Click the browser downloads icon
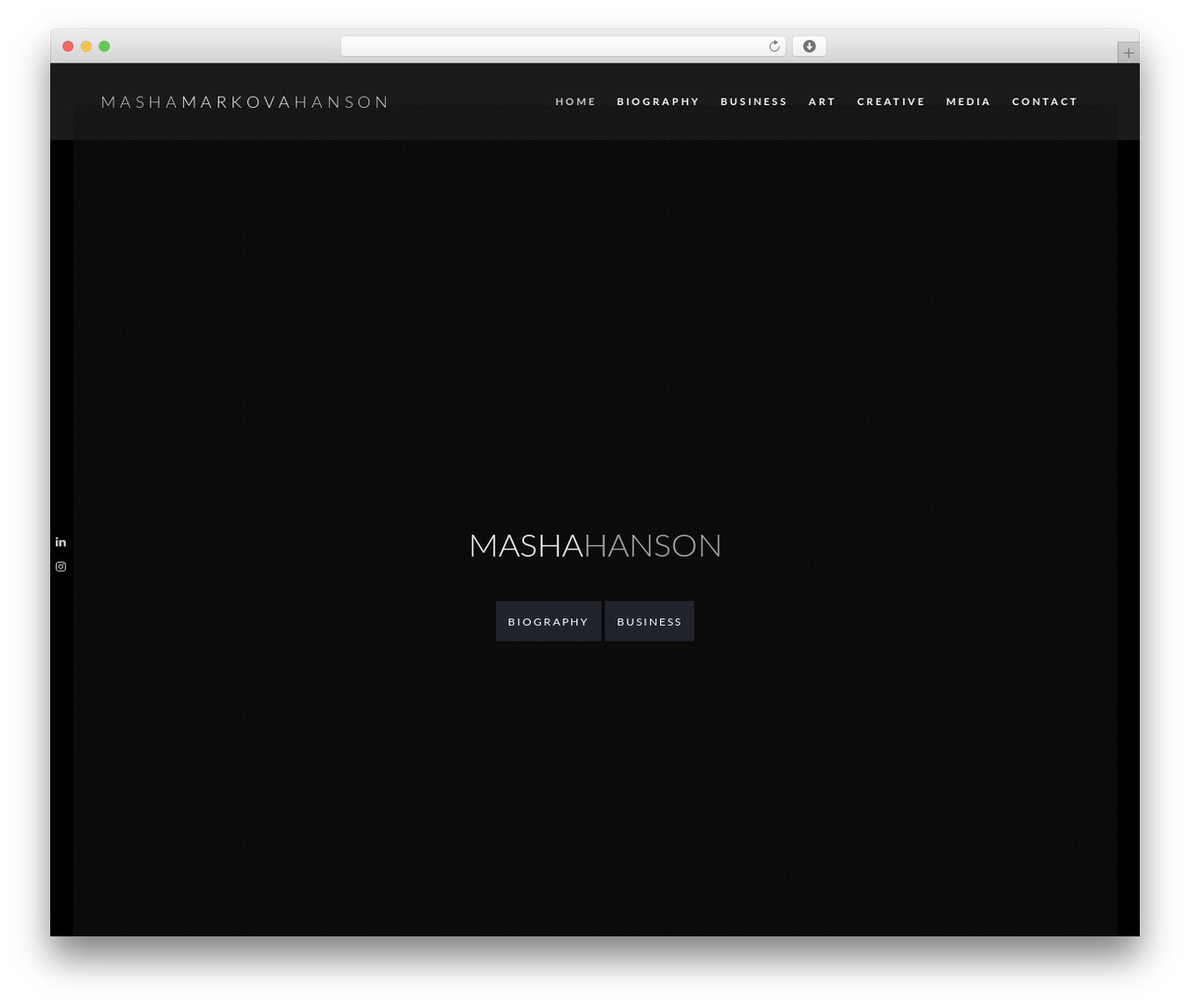Image resolution: width=1190 pixels, height=1008 pixels. (x=809, y=46)
